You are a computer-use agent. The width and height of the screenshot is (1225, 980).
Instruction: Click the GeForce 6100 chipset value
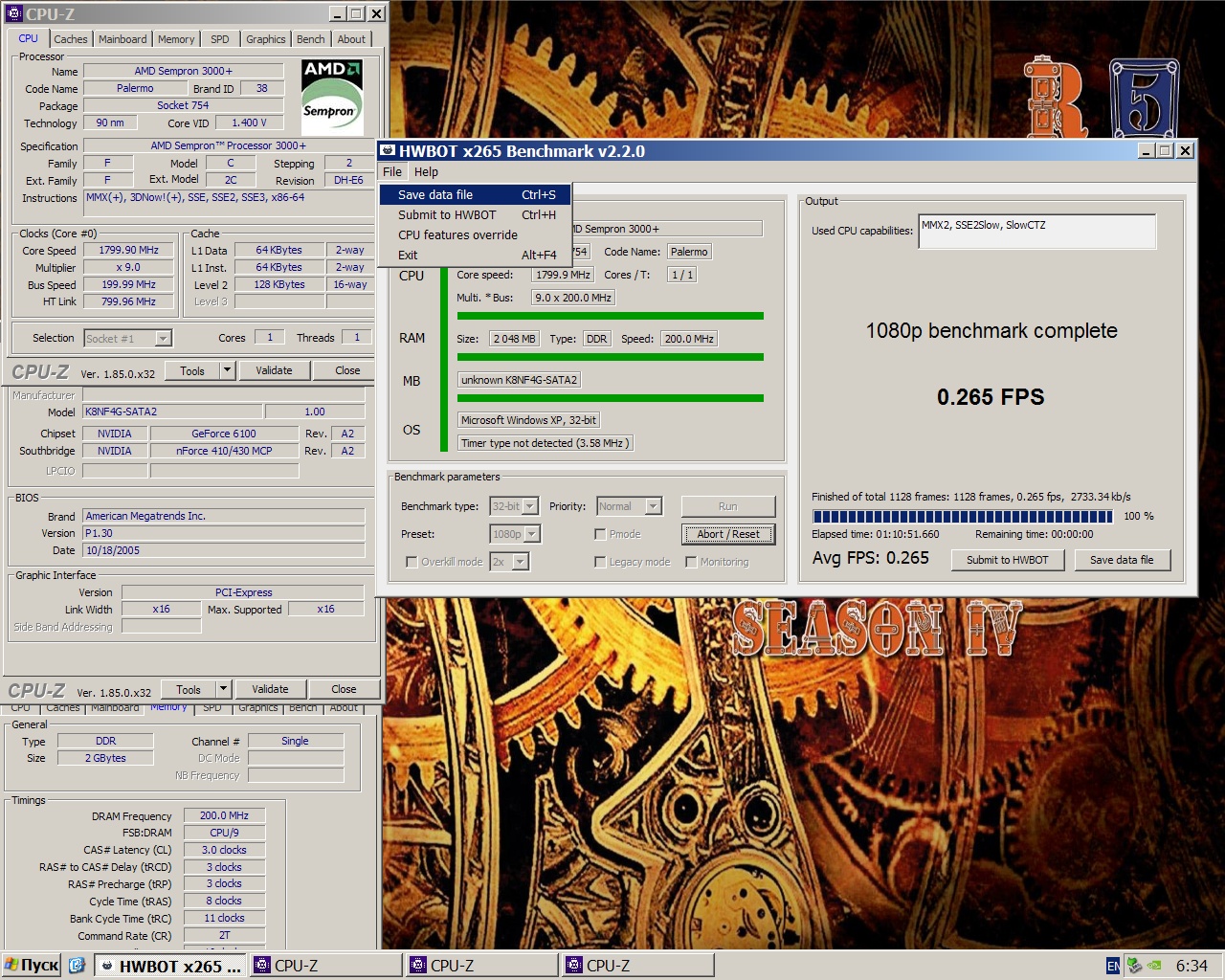pos(223,434)
